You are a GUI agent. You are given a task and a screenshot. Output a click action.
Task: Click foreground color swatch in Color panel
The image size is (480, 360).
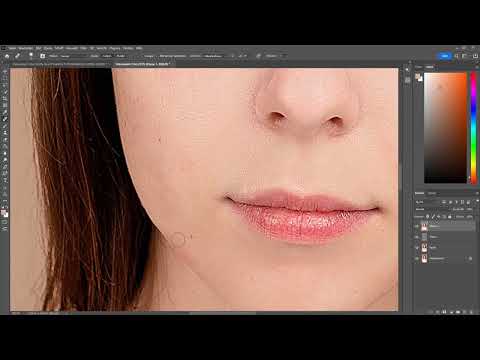pos(417,76)
